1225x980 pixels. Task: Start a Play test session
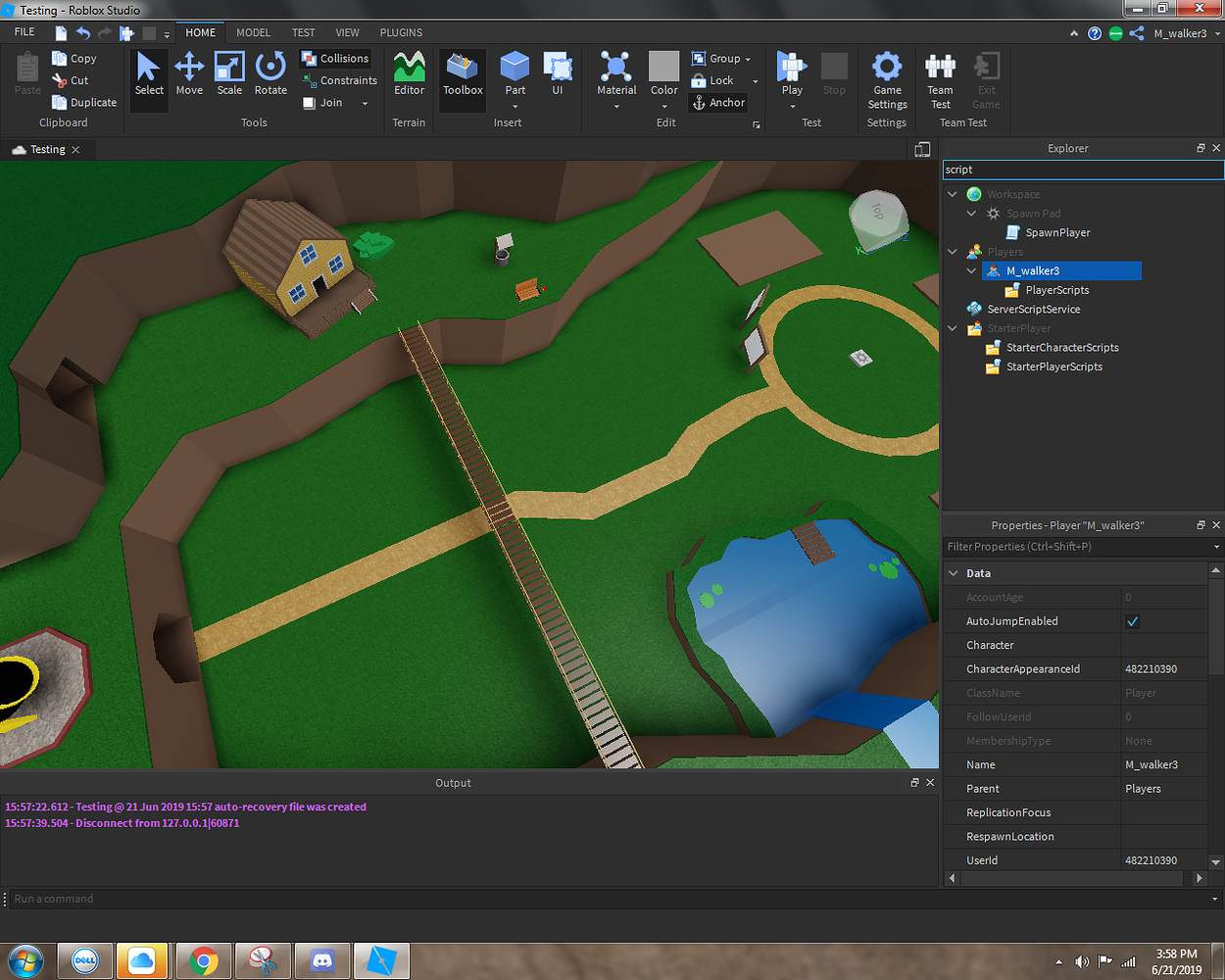792,69
